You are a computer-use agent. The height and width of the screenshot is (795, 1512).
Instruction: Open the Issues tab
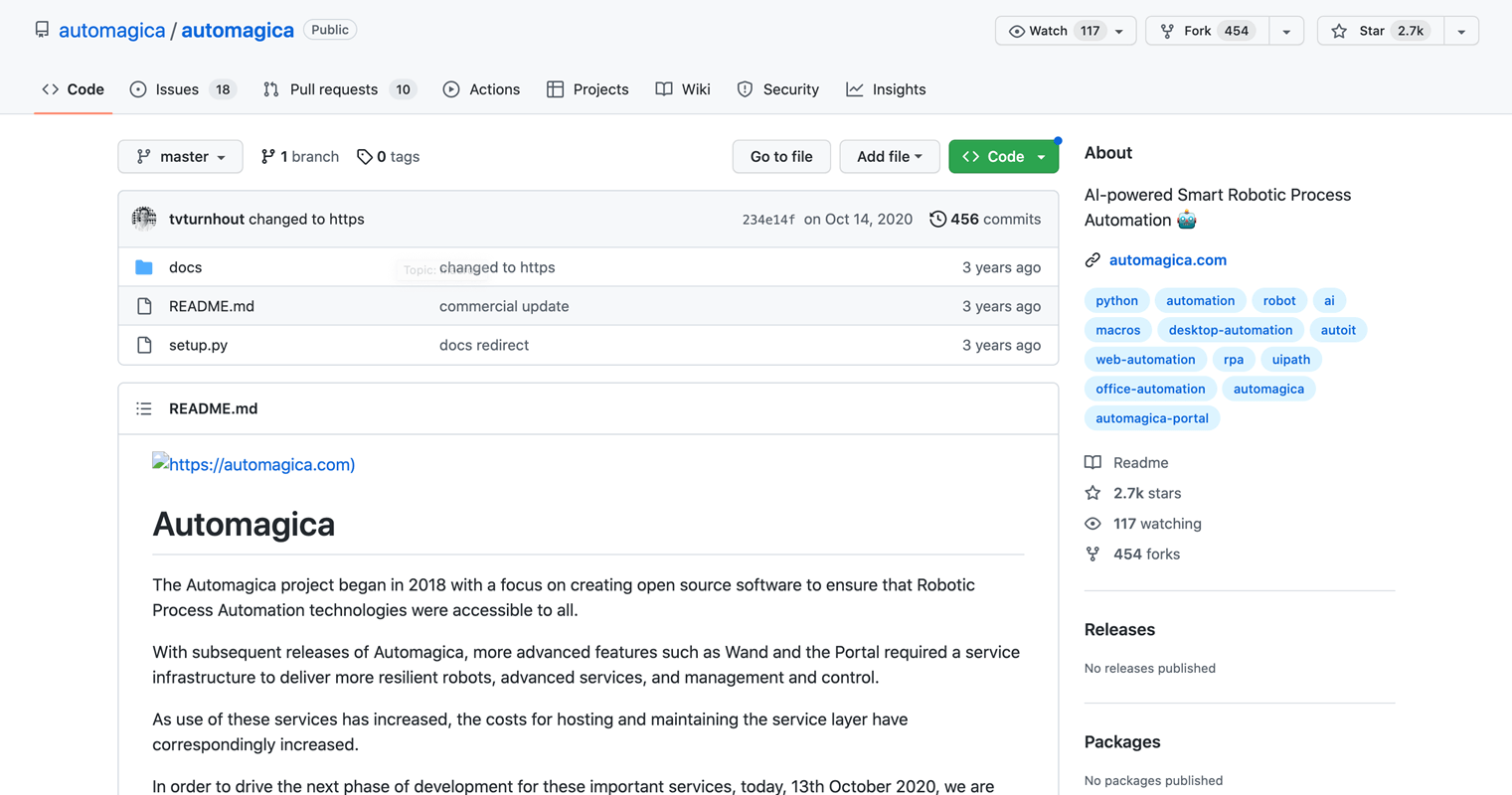[x=182, y=89]
